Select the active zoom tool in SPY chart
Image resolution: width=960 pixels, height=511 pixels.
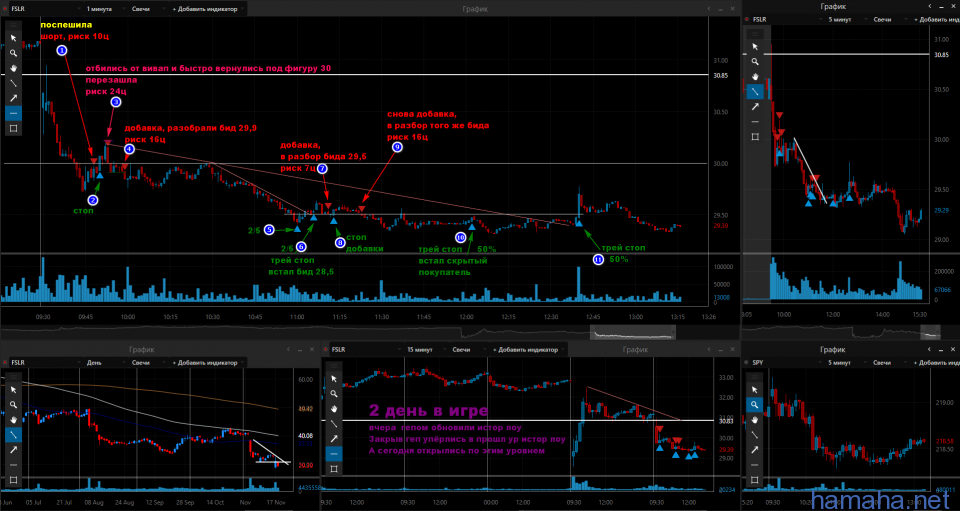click(x=754, y=405)
